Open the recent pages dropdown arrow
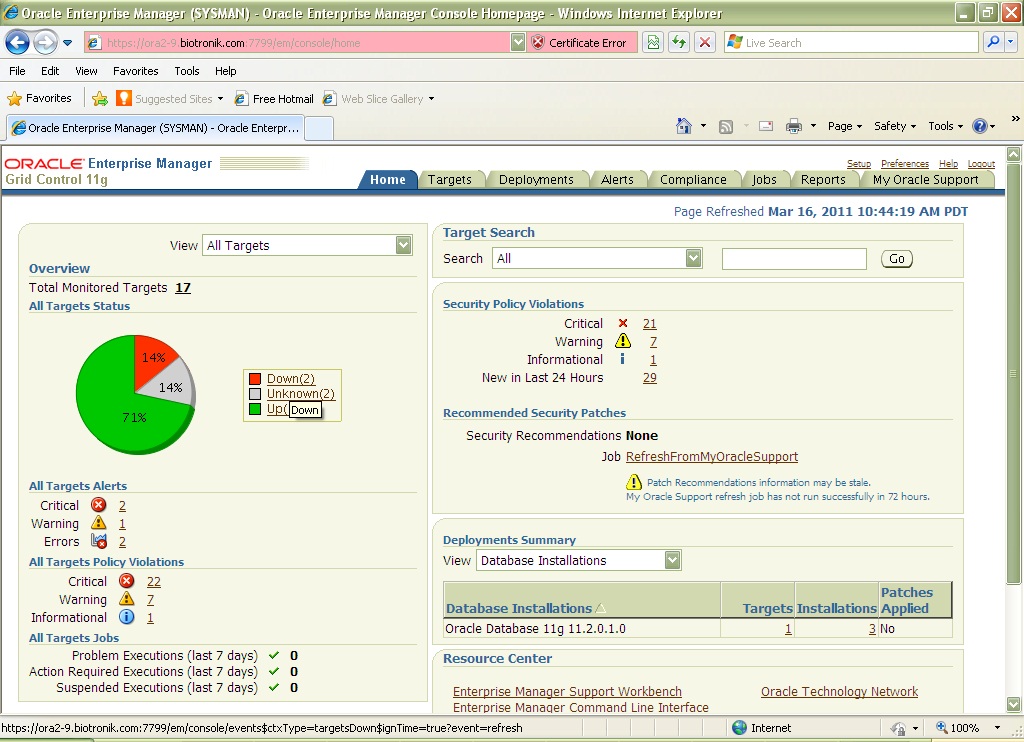 click(67, 43)
